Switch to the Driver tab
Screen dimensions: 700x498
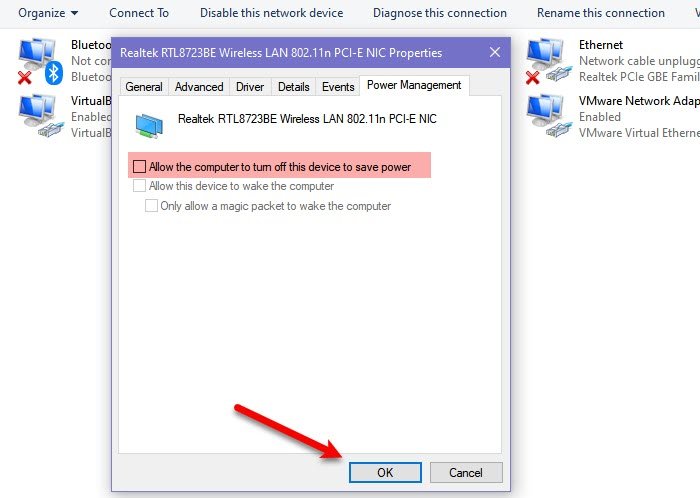250,87
